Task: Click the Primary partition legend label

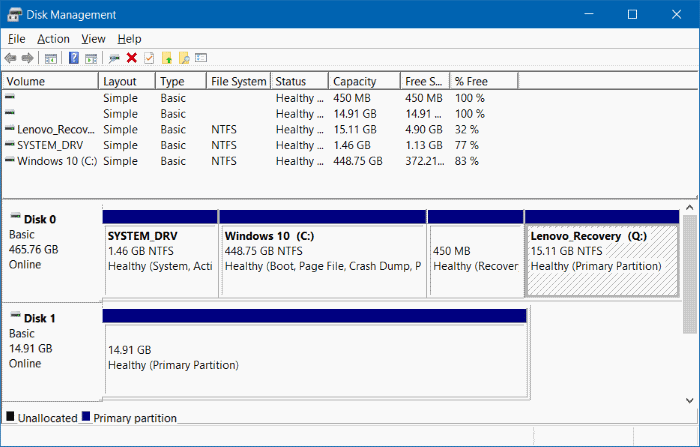Action: coord(135,418)
